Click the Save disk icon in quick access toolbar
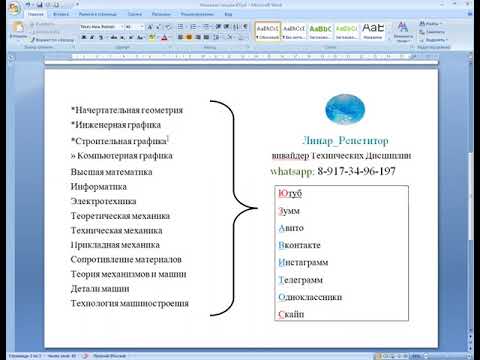Viewport: 480px width, 360px height. [40, 5]
